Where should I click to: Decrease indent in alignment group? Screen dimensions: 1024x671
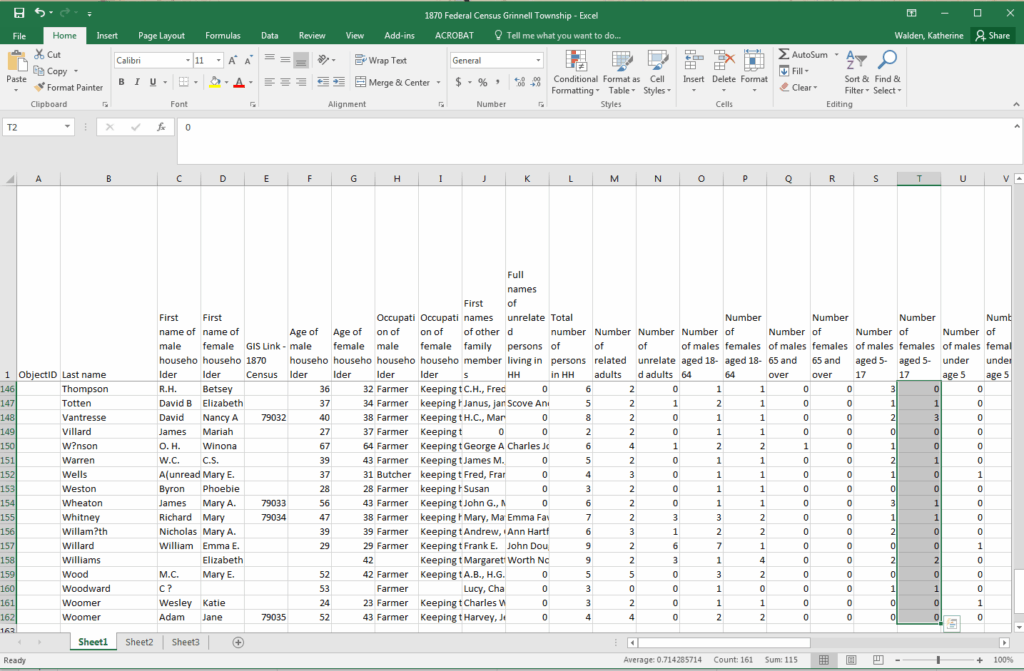[323, 82]
